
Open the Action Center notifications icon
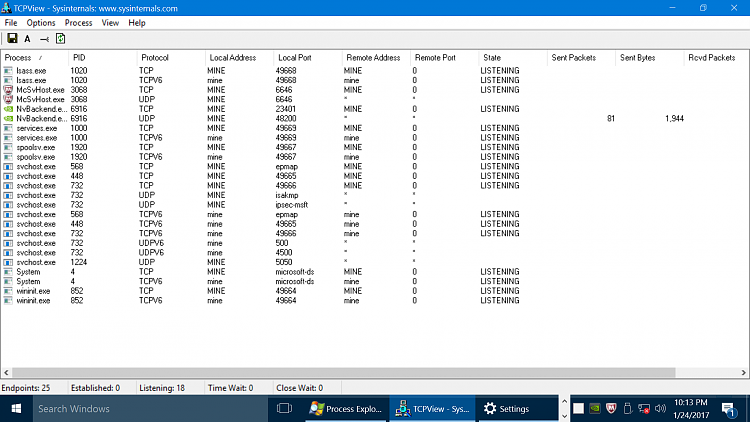coord(728,409)
